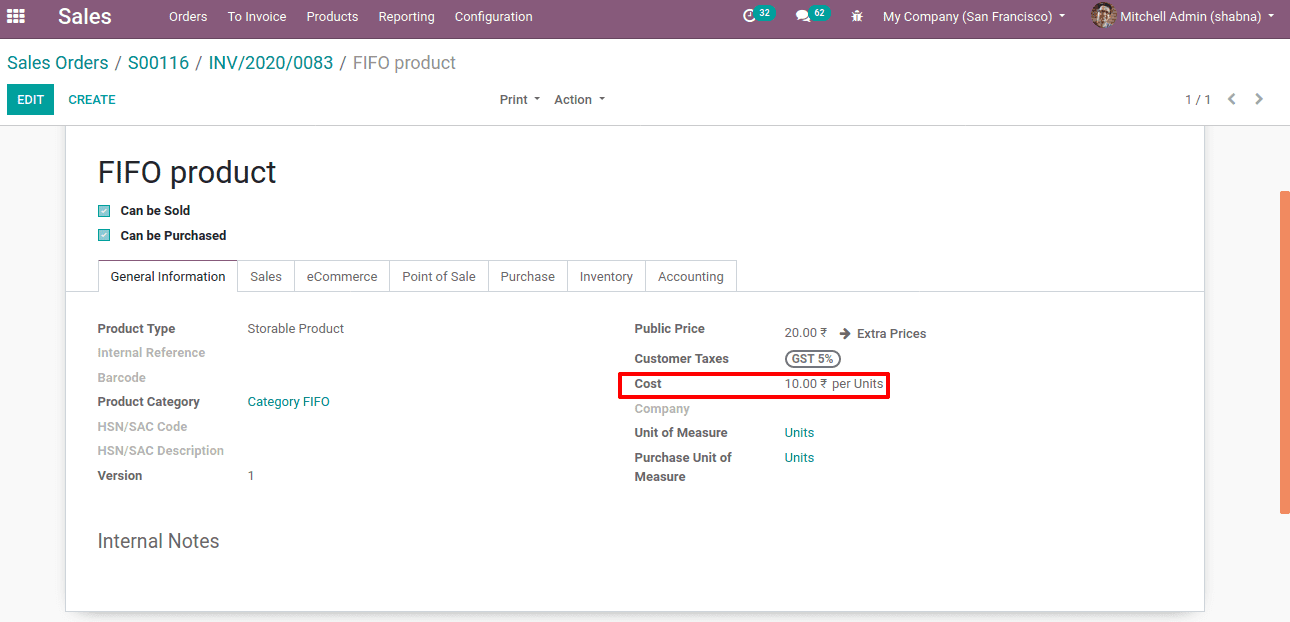Click the Company field label
The image size is (1290, 622).
[662, 409]
